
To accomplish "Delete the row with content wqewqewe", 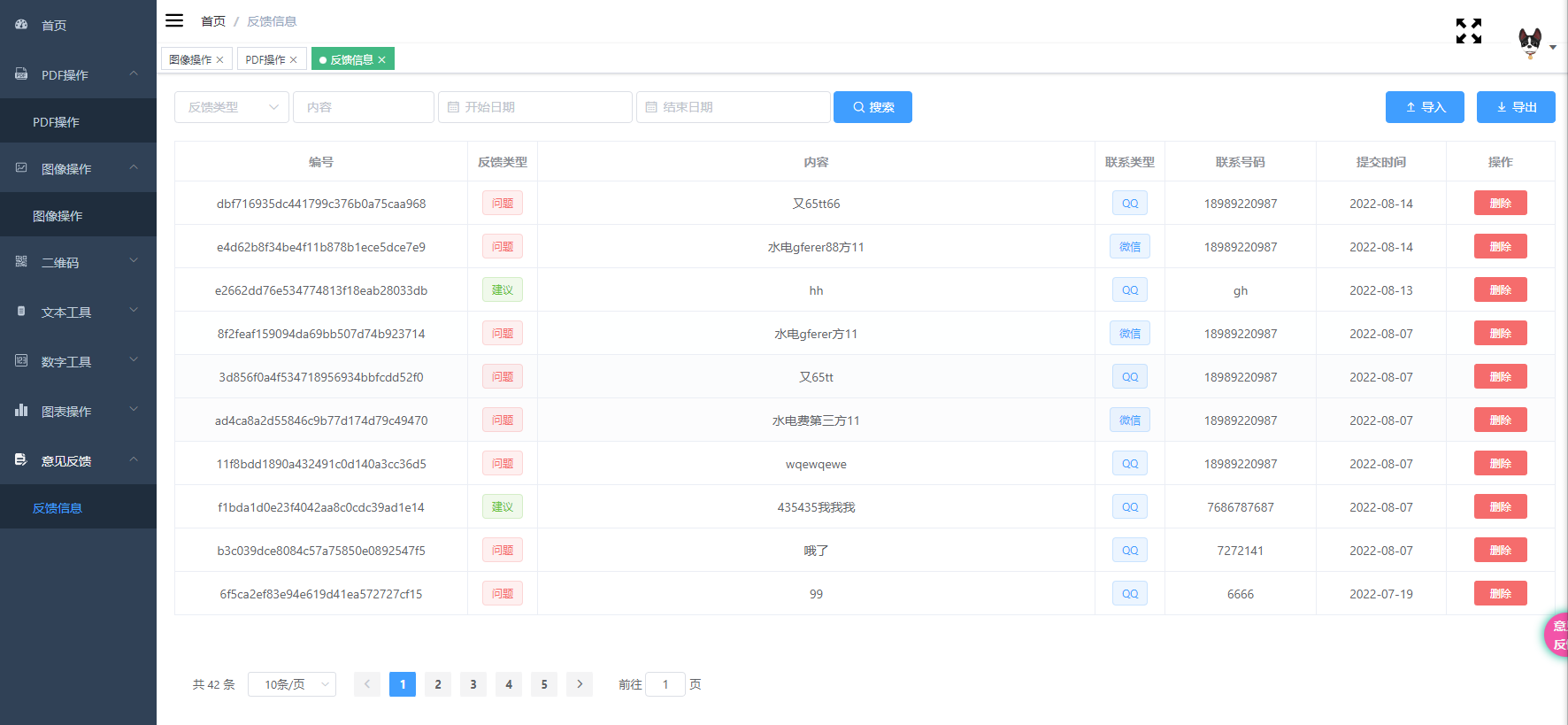I will click(1500, 464).
